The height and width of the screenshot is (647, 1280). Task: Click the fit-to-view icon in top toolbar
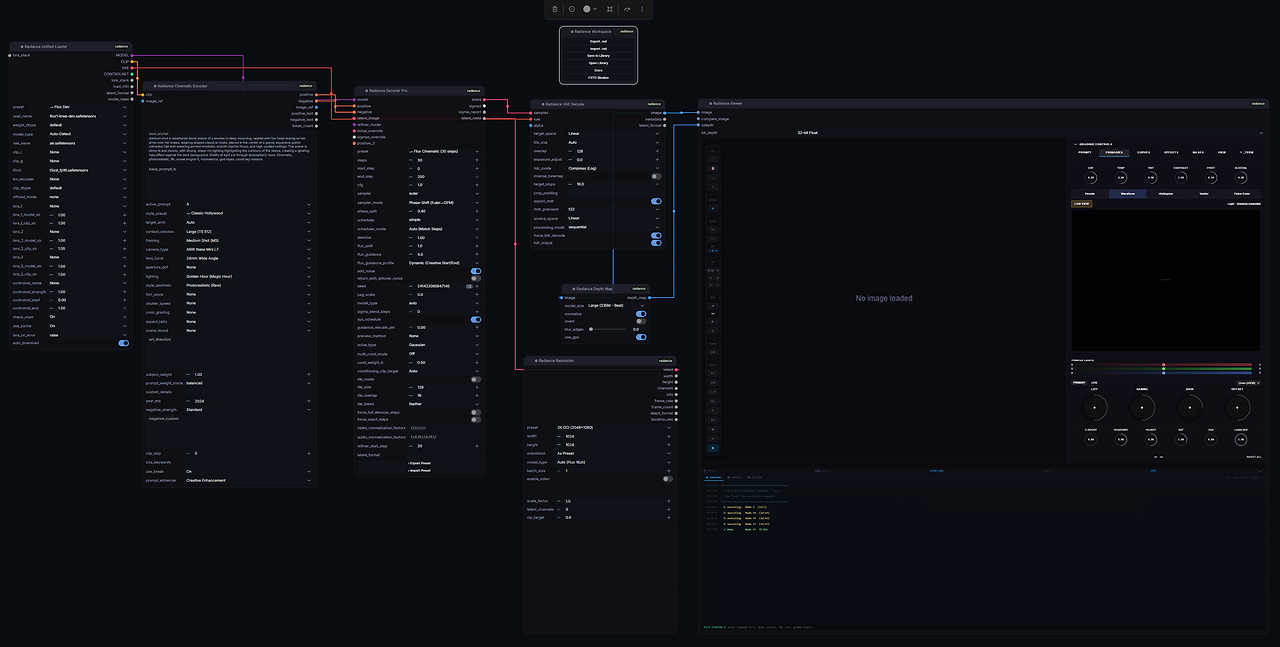click(x=609, y=9)
